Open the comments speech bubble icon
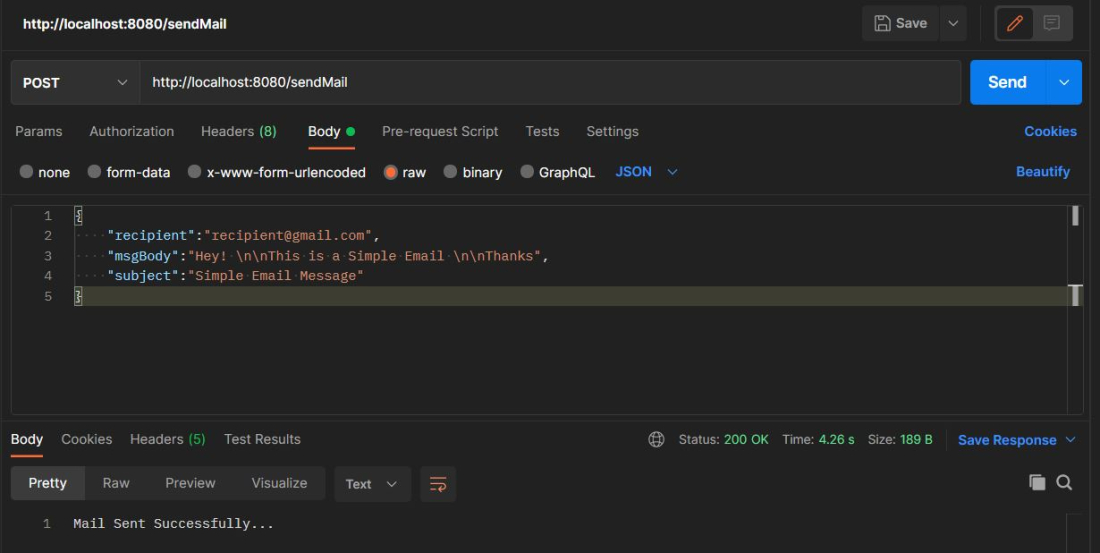This screenshot has width=1100, height=553. click(1052, 23)
